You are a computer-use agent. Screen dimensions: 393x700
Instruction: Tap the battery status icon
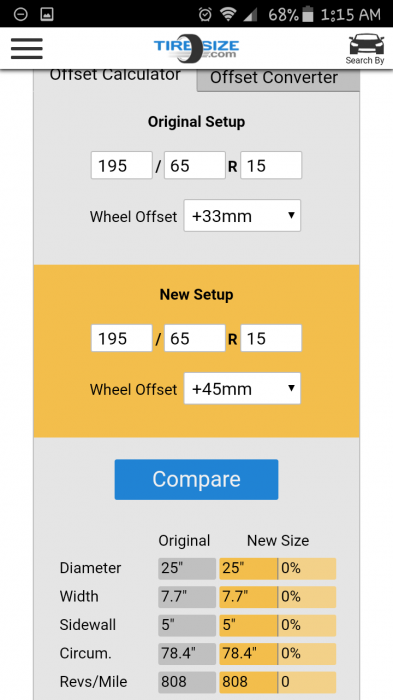tap(308, 14)
